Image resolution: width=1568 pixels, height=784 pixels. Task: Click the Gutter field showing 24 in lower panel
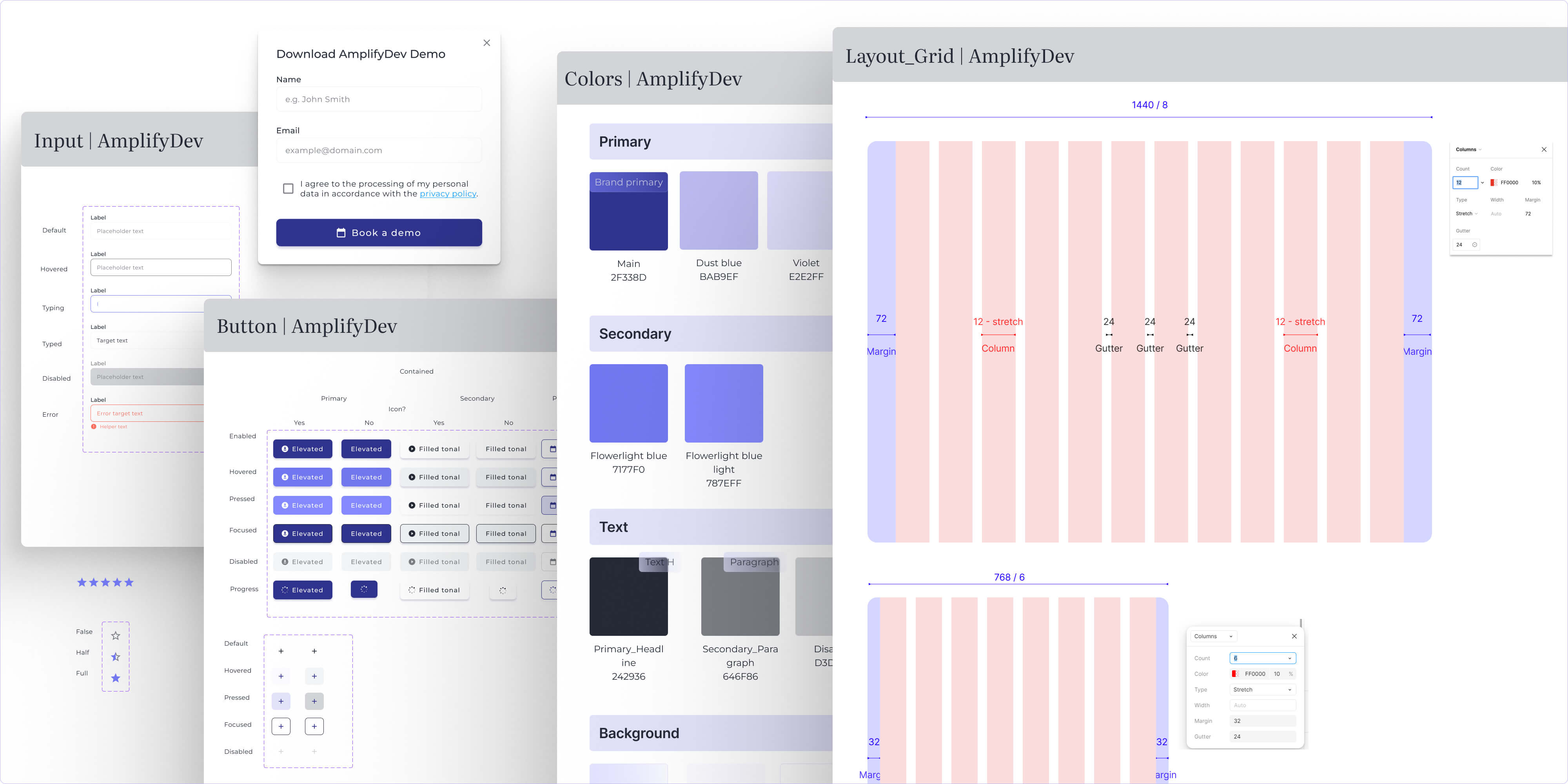1262,737
